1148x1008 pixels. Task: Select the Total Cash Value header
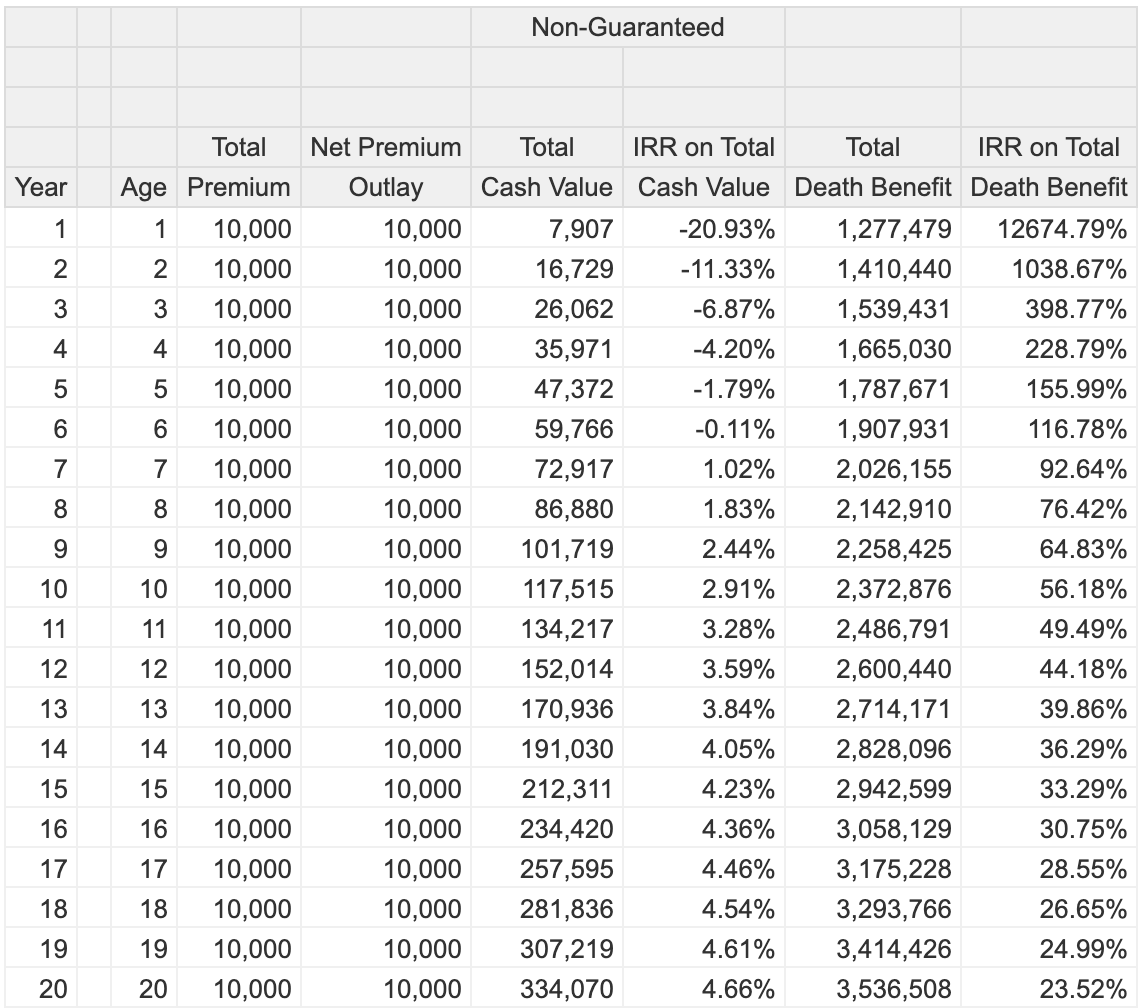coord(547,167)
